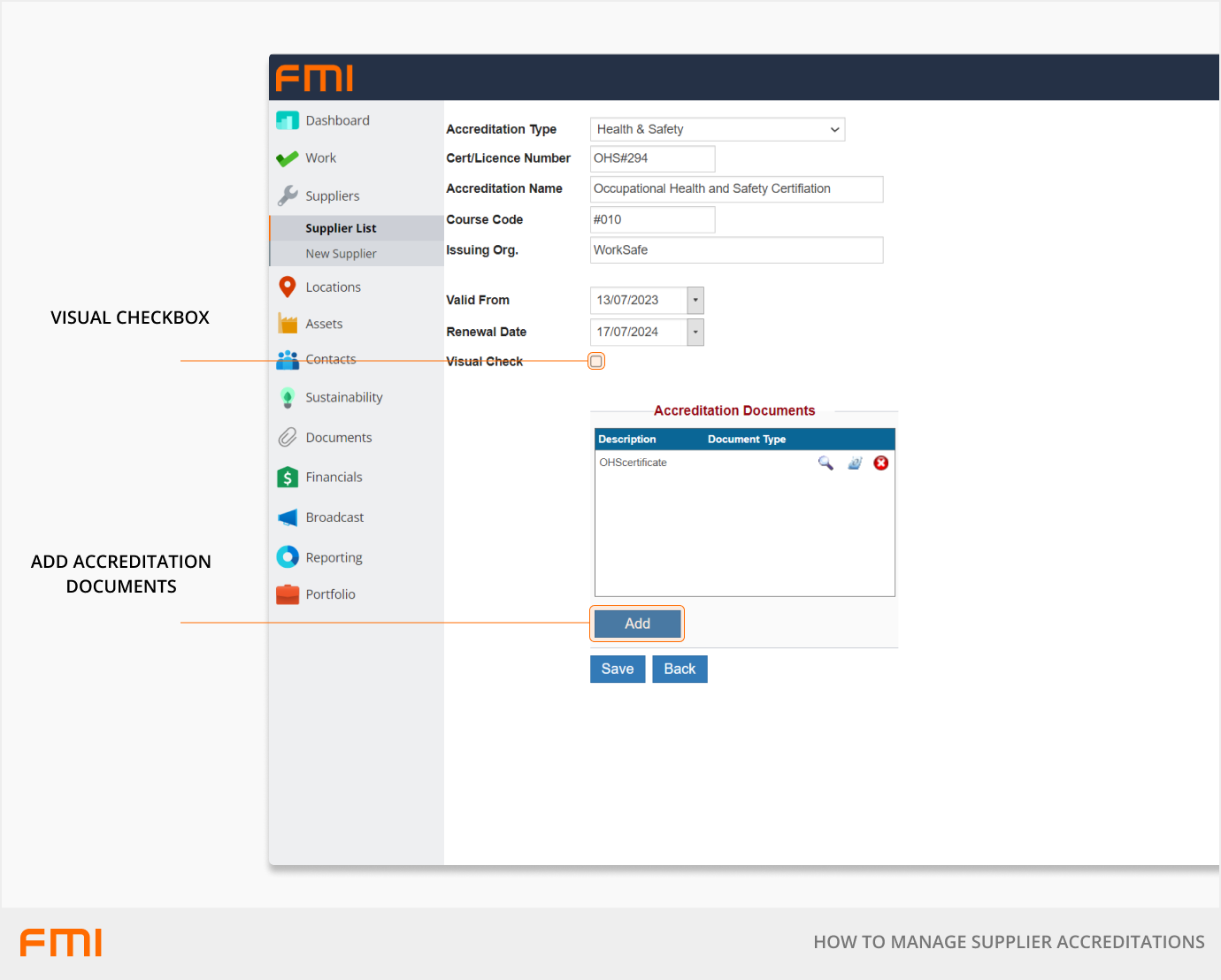
Task: Click the edit icon in OHScertificate row
Action: click(855, 463)
